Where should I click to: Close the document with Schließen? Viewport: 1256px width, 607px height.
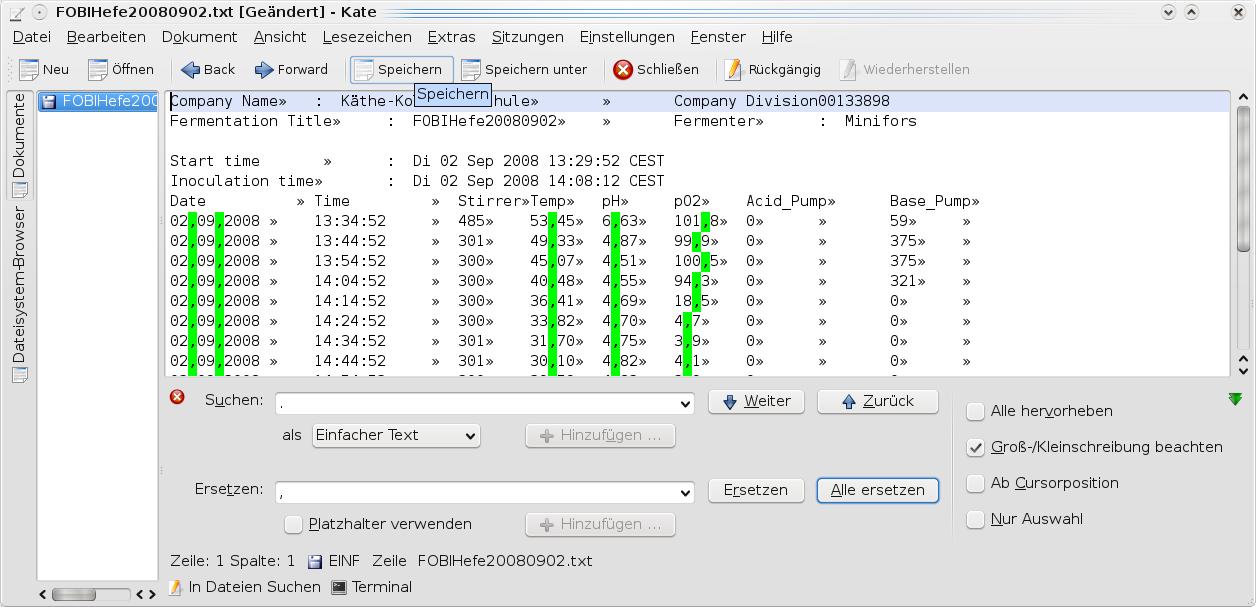pos(656,70)
